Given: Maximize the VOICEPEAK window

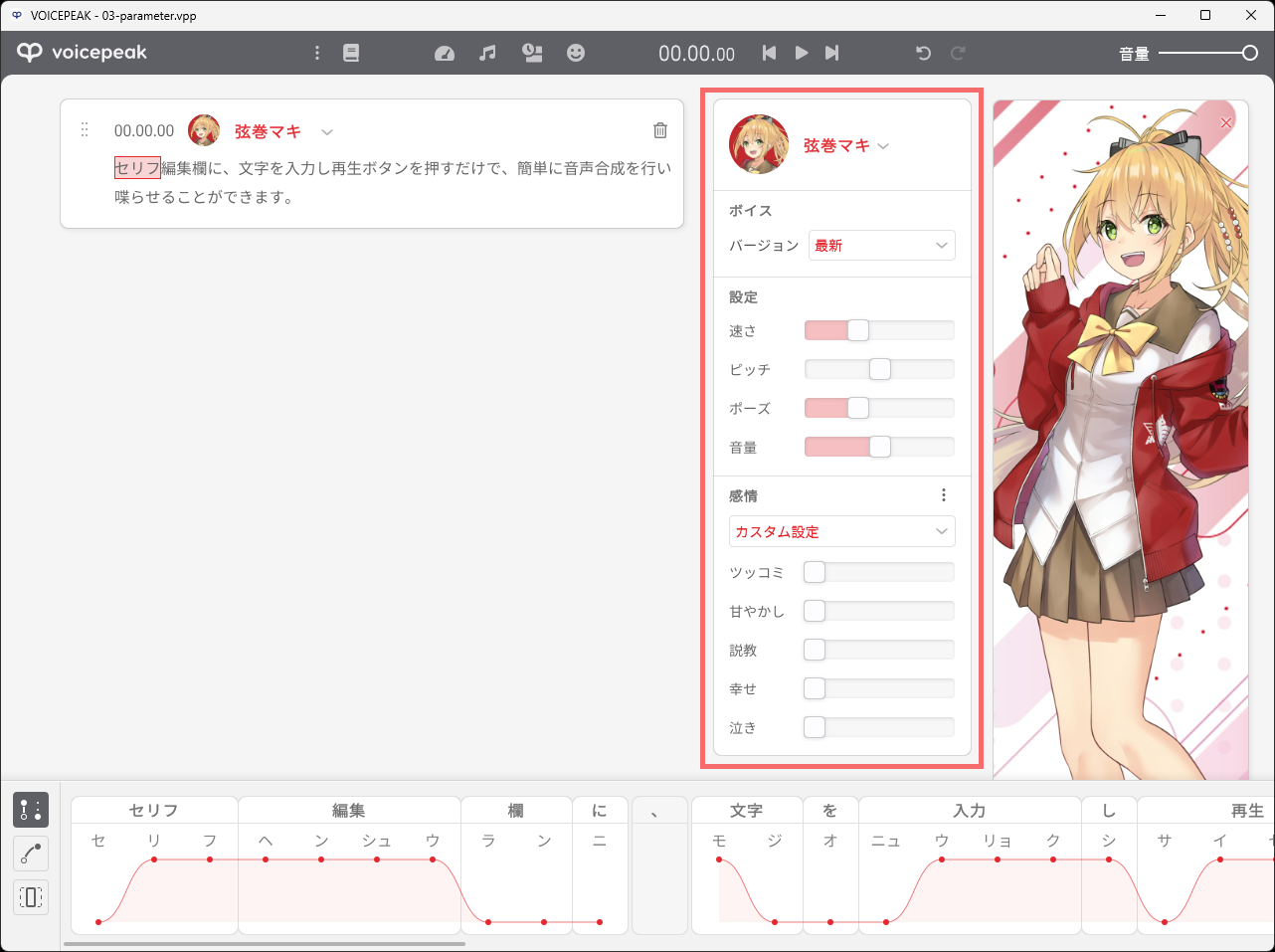Looking at the screenshot, I should 1205,15.
